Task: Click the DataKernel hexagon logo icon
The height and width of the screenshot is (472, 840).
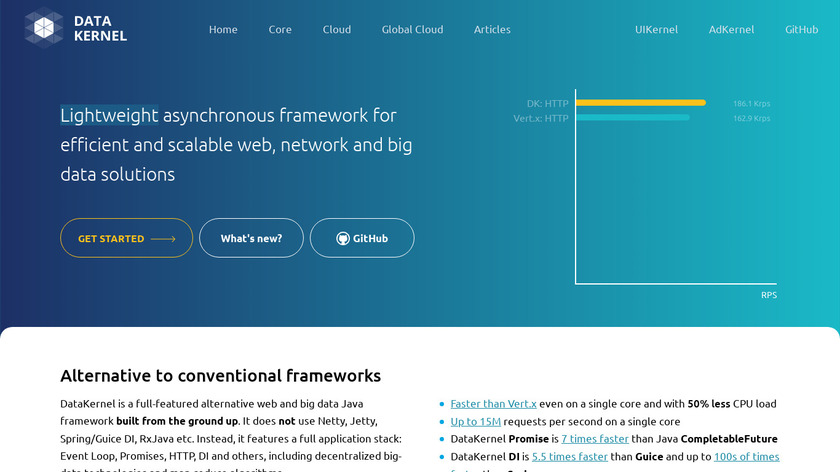Action: (43, 28)
